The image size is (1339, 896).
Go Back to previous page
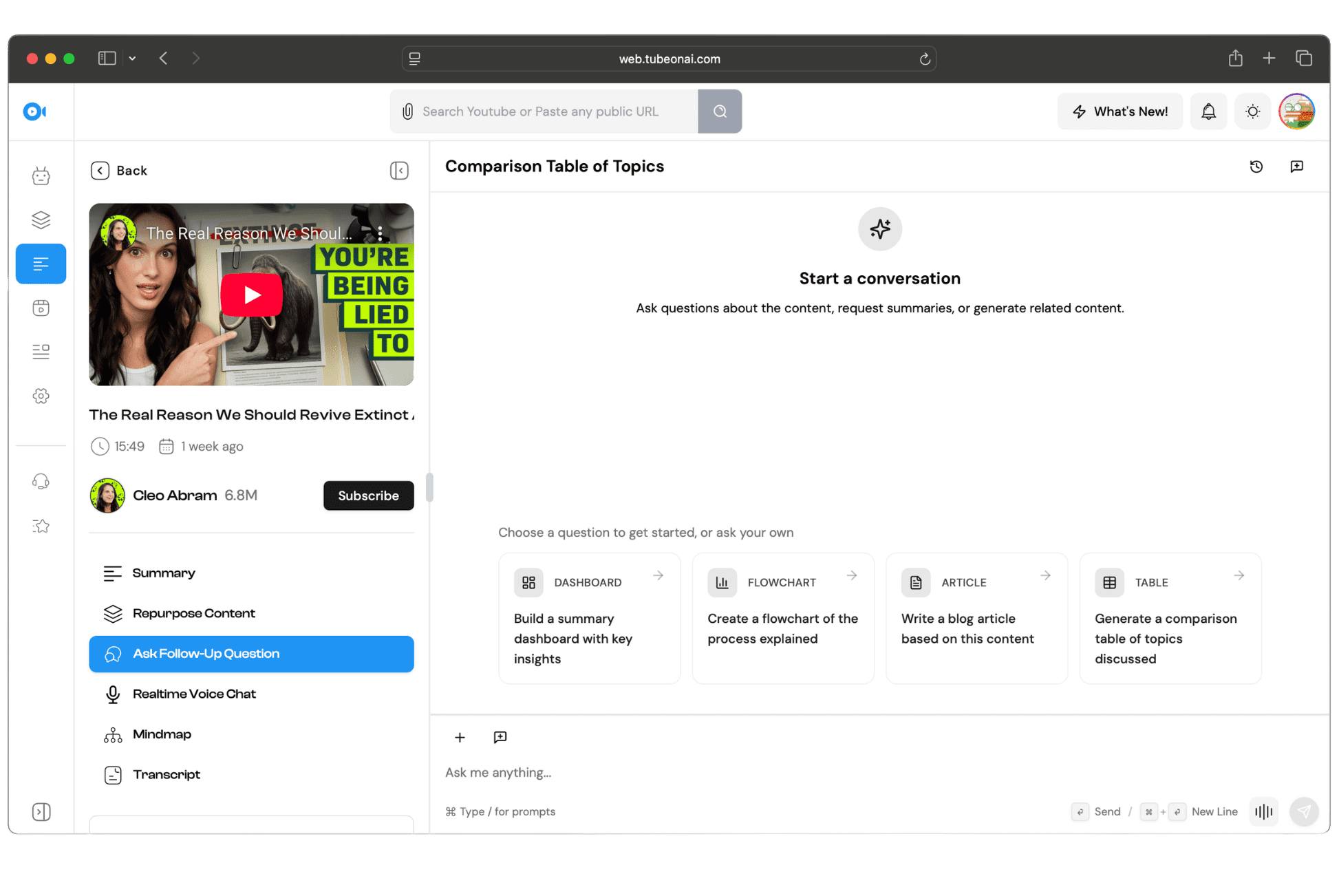click(119, 171)
